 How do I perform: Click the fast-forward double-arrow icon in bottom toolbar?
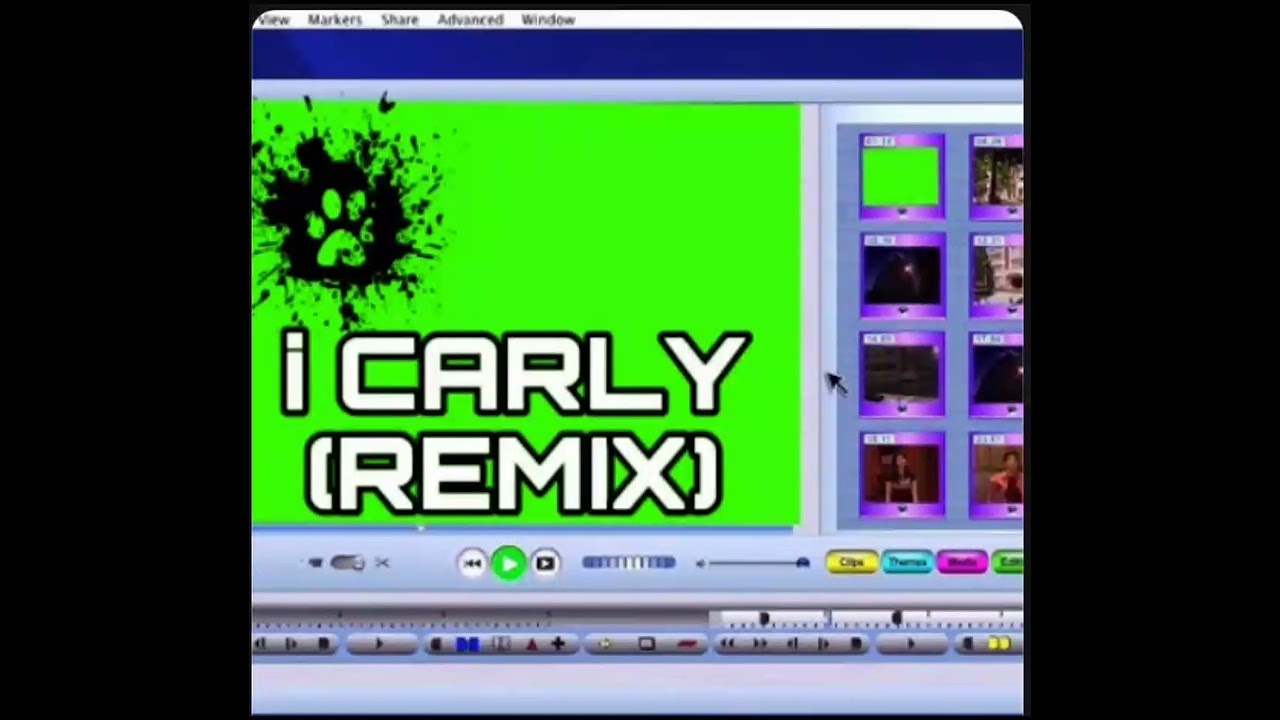760,645
